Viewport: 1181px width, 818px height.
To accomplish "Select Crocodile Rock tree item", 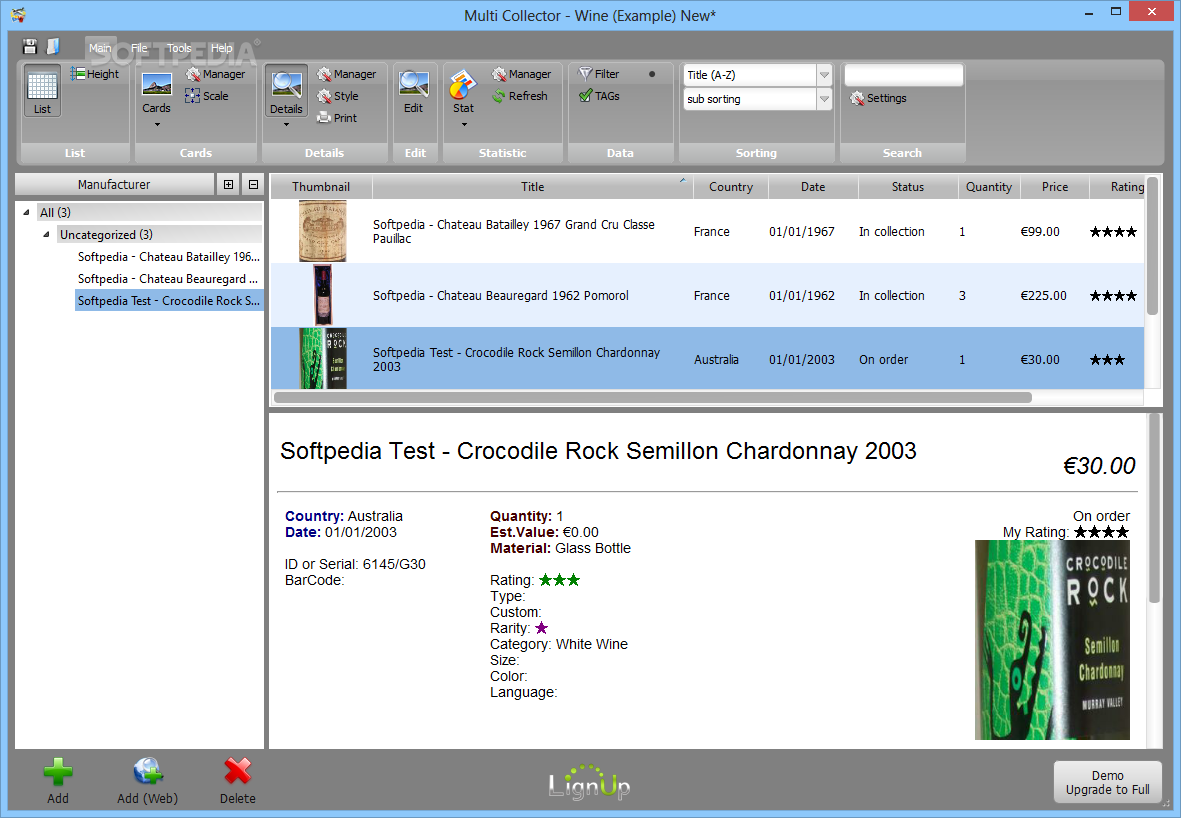I will pos(169,301).
